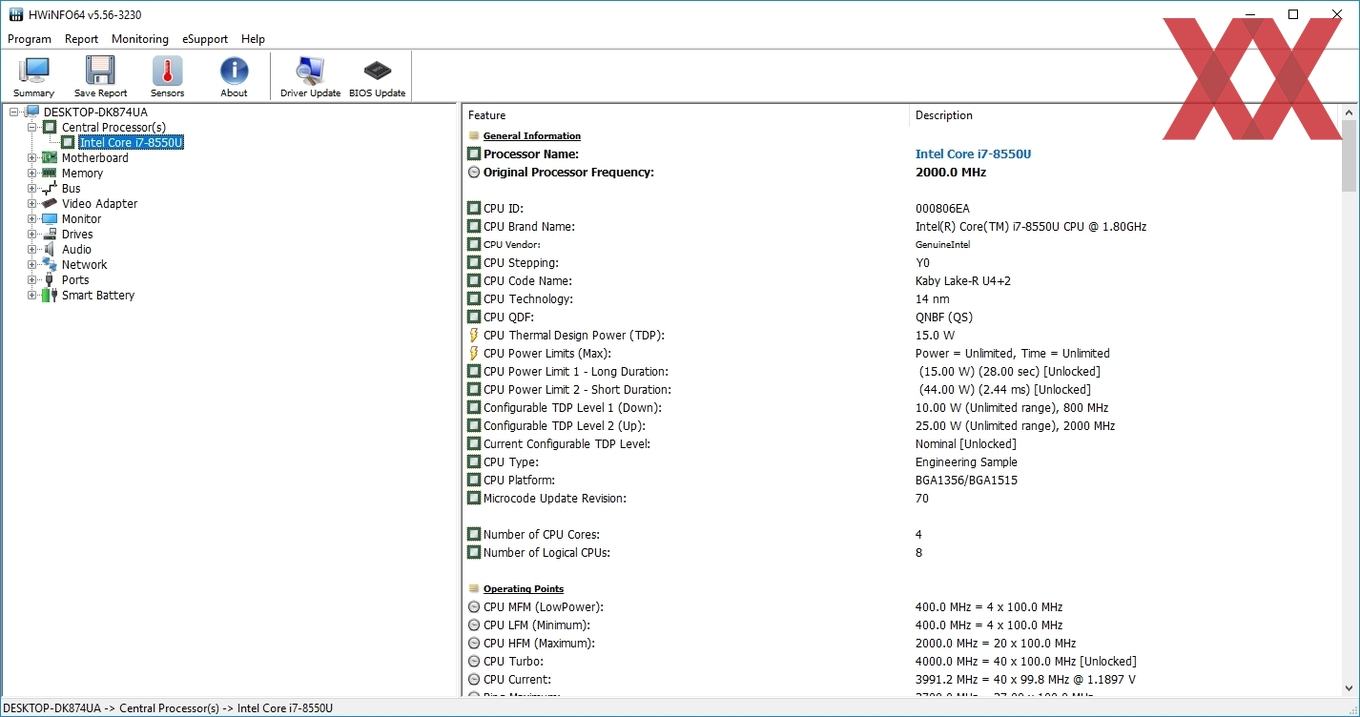Screen dimensions: 1360x717
Task: Click the 'Engineering Sample' value
Action: click(966, 462)
